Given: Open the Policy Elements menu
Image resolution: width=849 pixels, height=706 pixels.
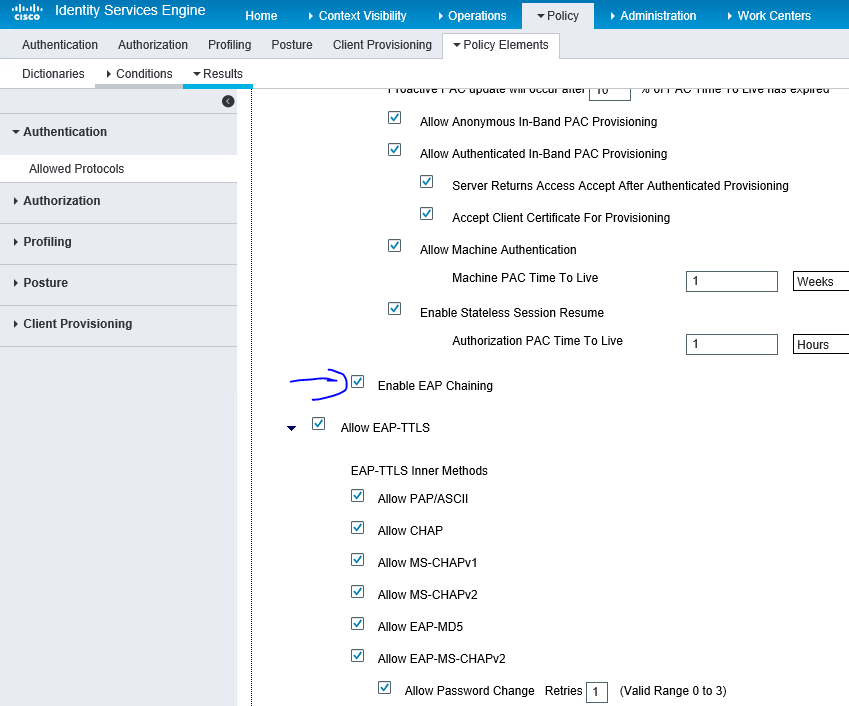Looking at the screenshot, I should click(501, 45).
